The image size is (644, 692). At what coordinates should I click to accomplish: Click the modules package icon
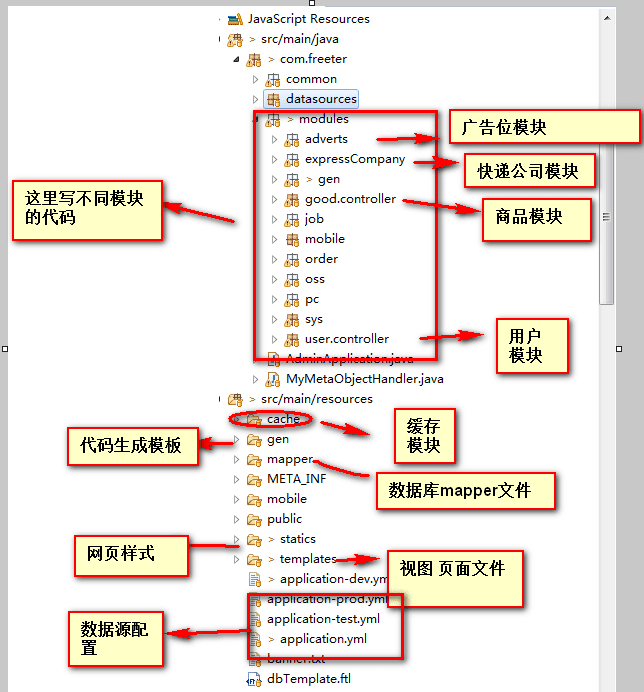[273, 120]
